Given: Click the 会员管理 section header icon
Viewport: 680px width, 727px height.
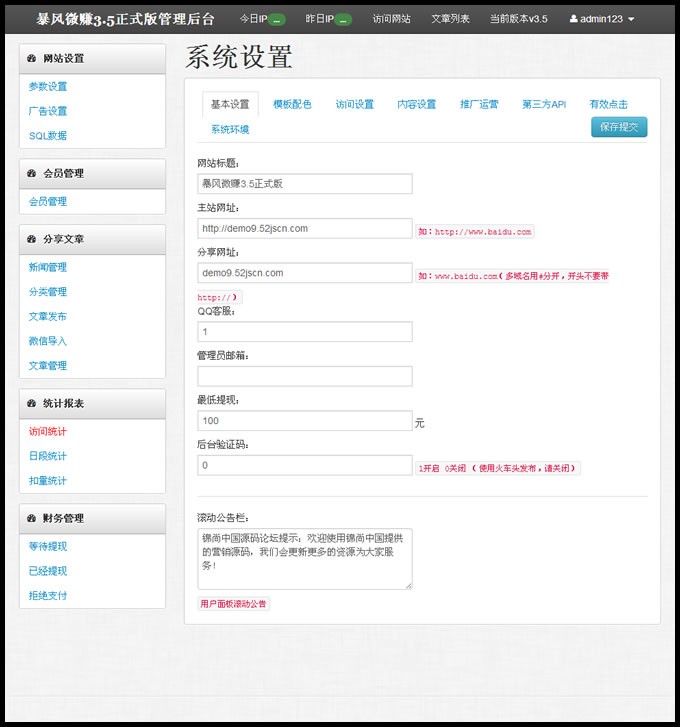Looking at the screenshot, I should [x=31, y=173].
